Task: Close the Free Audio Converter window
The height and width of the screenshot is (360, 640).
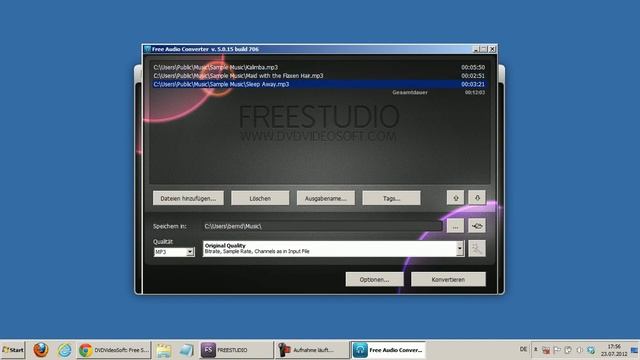Action: 492,49
